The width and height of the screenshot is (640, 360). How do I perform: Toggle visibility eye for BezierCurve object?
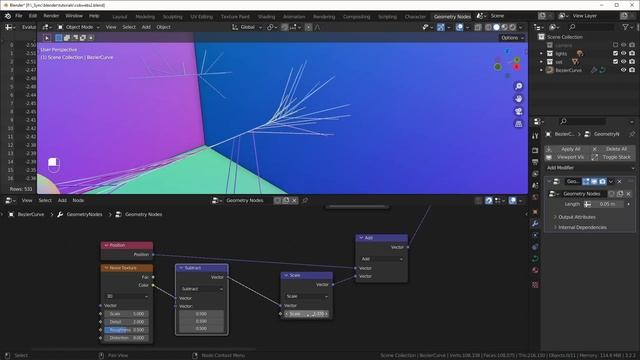click(x=623, y=70)
